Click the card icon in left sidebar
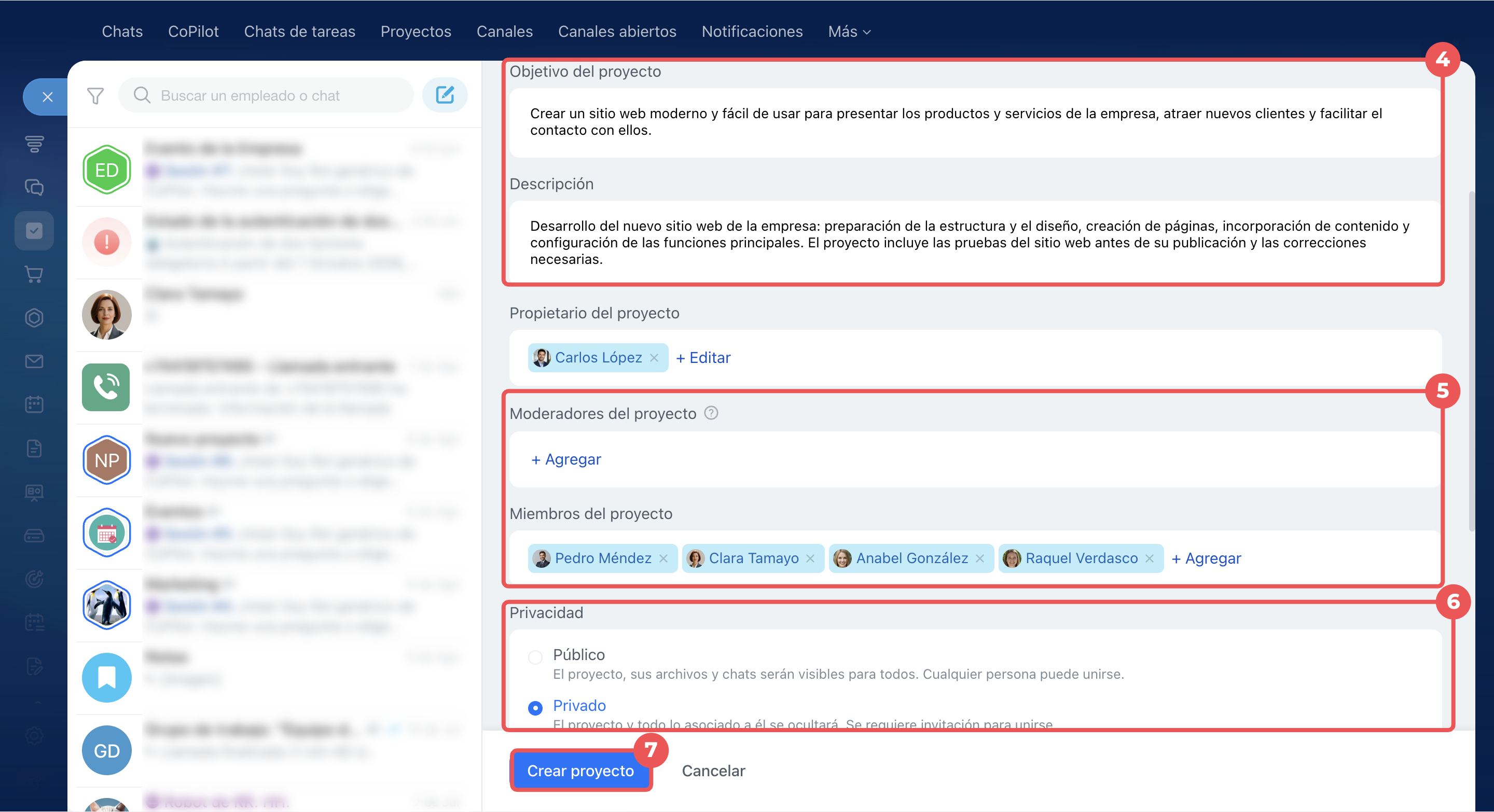The height and width of the screenshot is (812, 1494). [x=34, y=536]
